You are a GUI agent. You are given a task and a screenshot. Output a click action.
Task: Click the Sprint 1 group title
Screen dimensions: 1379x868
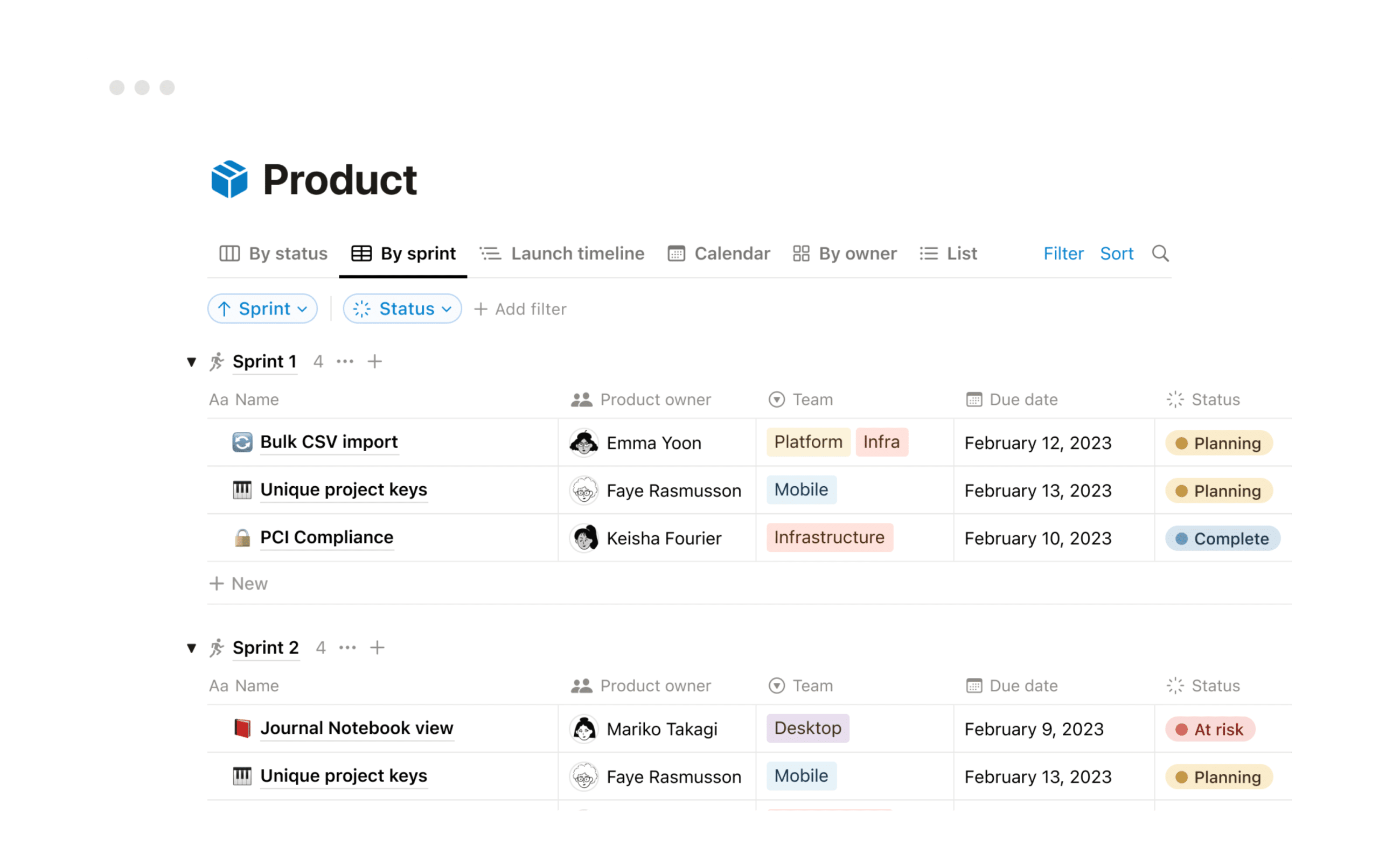coord(264,361)
